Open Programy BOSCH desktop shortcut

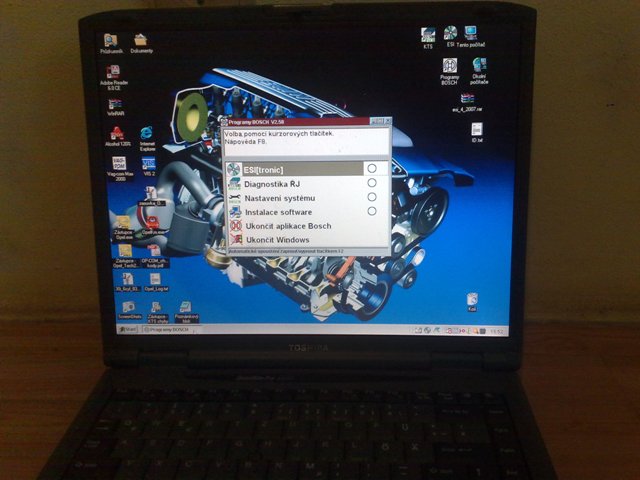pyautogui.click(x=449, y=66)
